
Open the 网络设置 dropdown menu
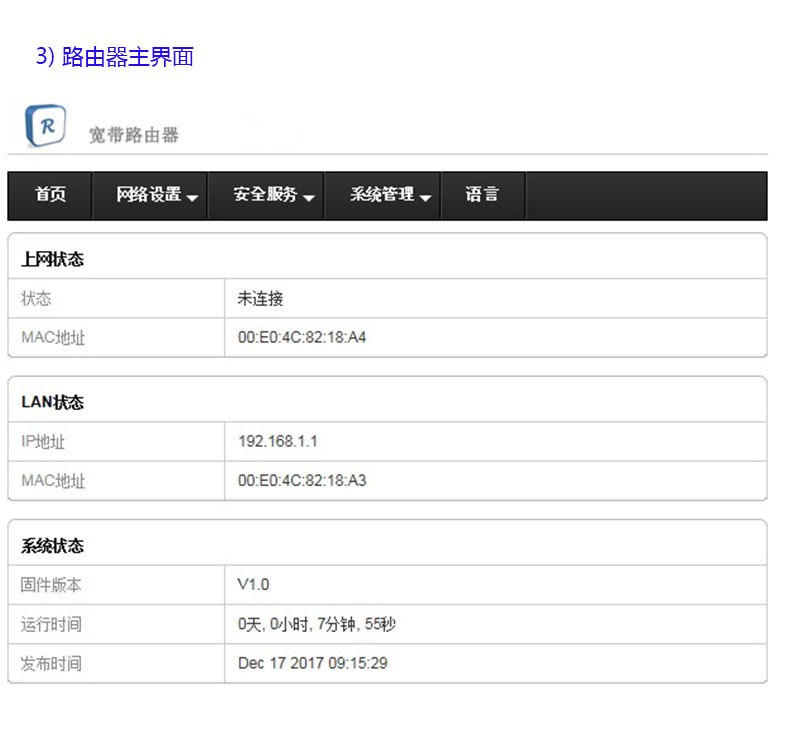click(157, 195)
